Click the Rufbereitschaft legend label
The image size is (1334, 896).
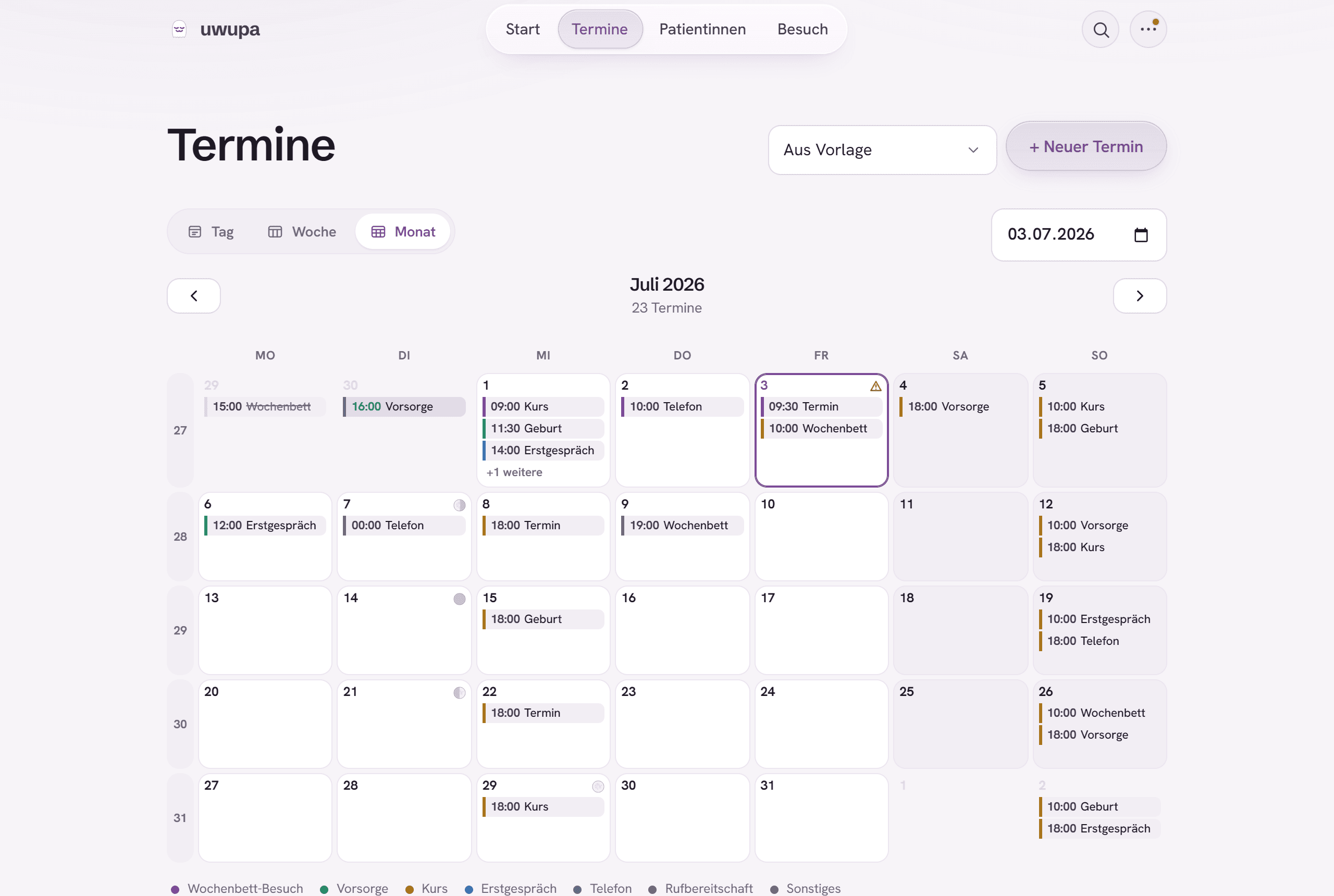click(x=709, y=889)
